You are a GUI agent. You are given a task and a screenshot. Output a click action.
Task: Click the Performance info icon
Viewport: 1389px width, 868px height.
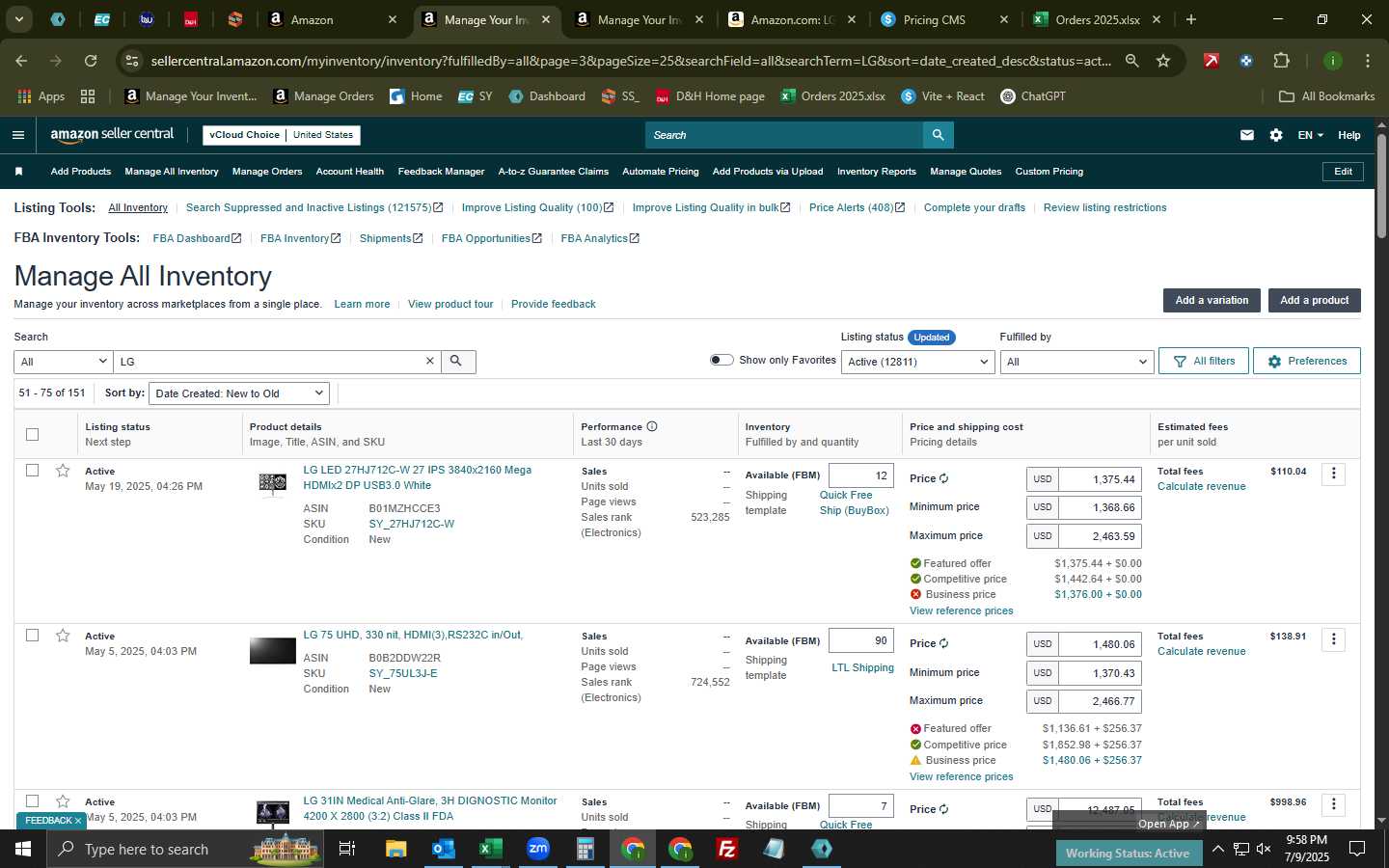[x=652, y=426]
